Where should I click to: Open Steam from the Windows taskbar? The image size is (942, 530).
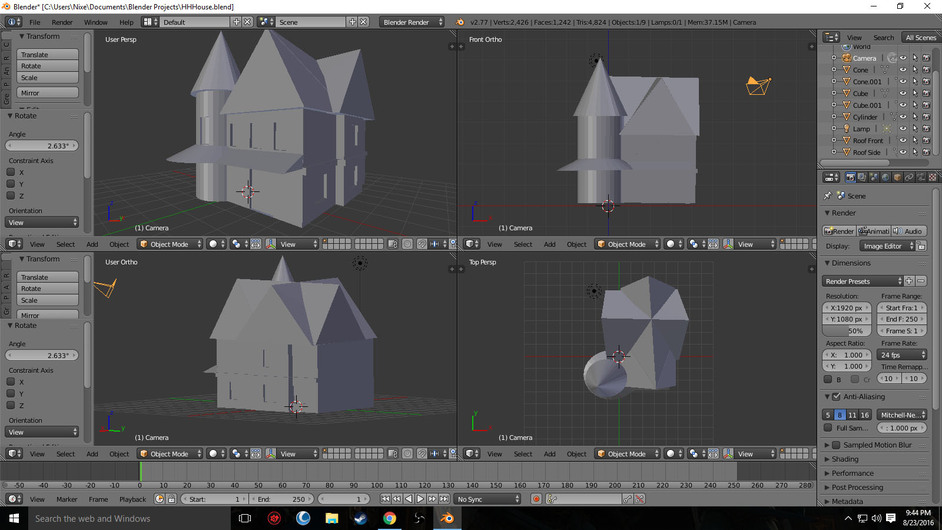point(360,518)
